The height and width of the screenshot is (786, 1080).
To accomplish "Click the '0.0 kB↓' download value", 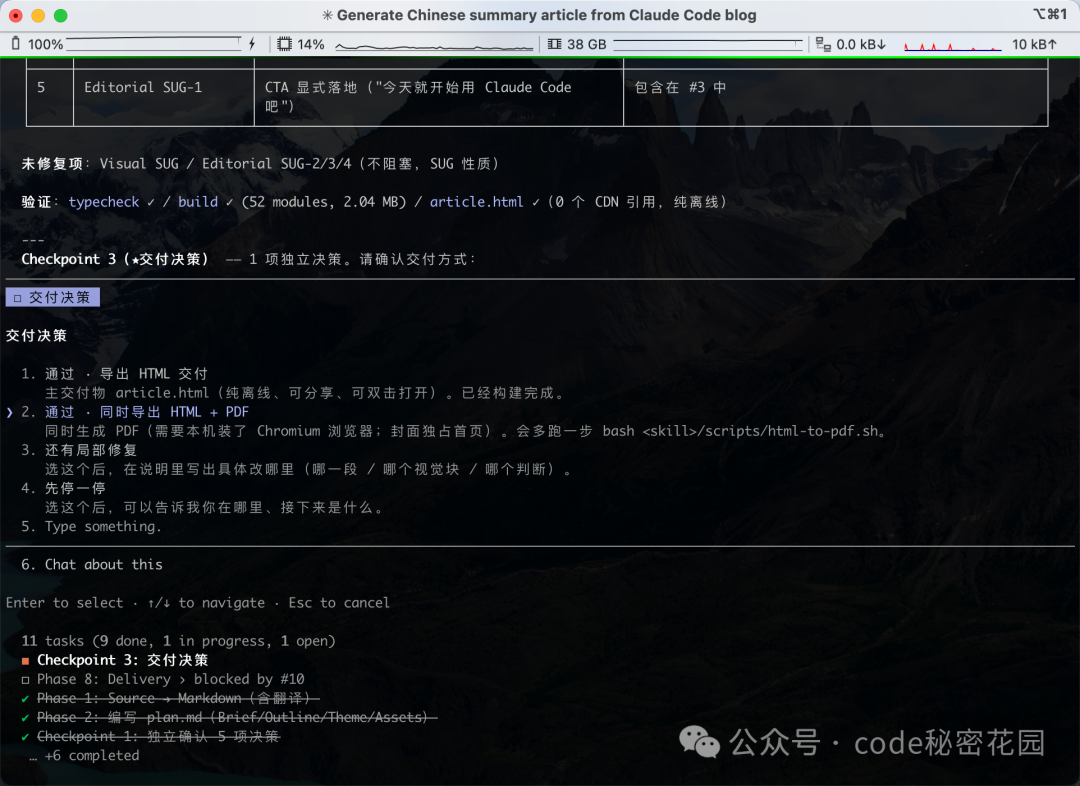I will click(861, 44).
